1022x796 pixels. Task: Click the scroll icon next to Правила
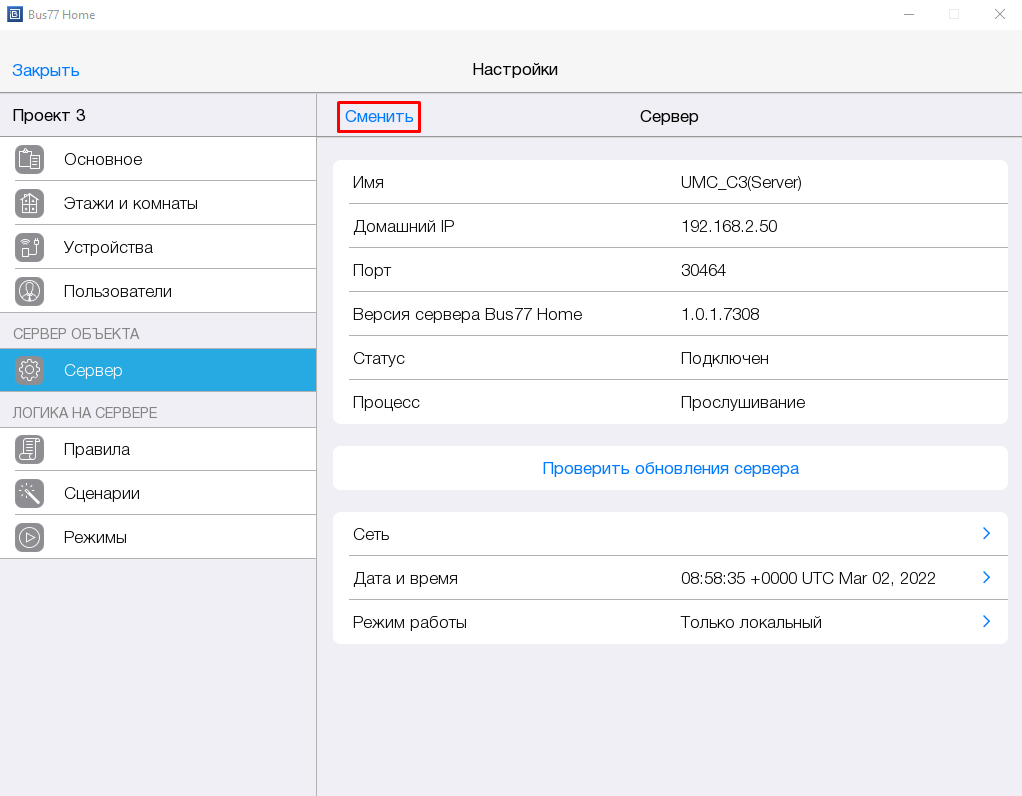(29, 449)
